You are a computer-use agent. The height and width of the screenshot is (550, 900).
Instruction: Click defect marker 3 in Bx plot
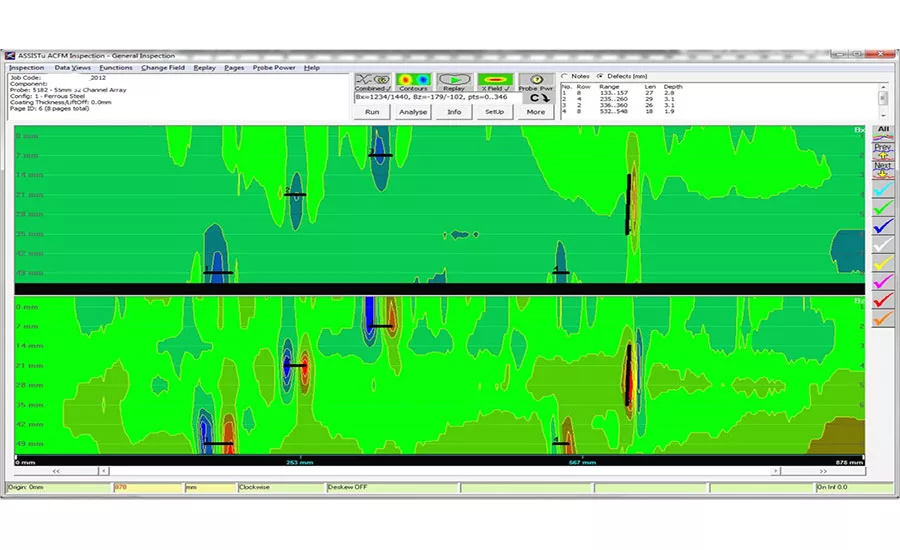[x=380, y=154]
